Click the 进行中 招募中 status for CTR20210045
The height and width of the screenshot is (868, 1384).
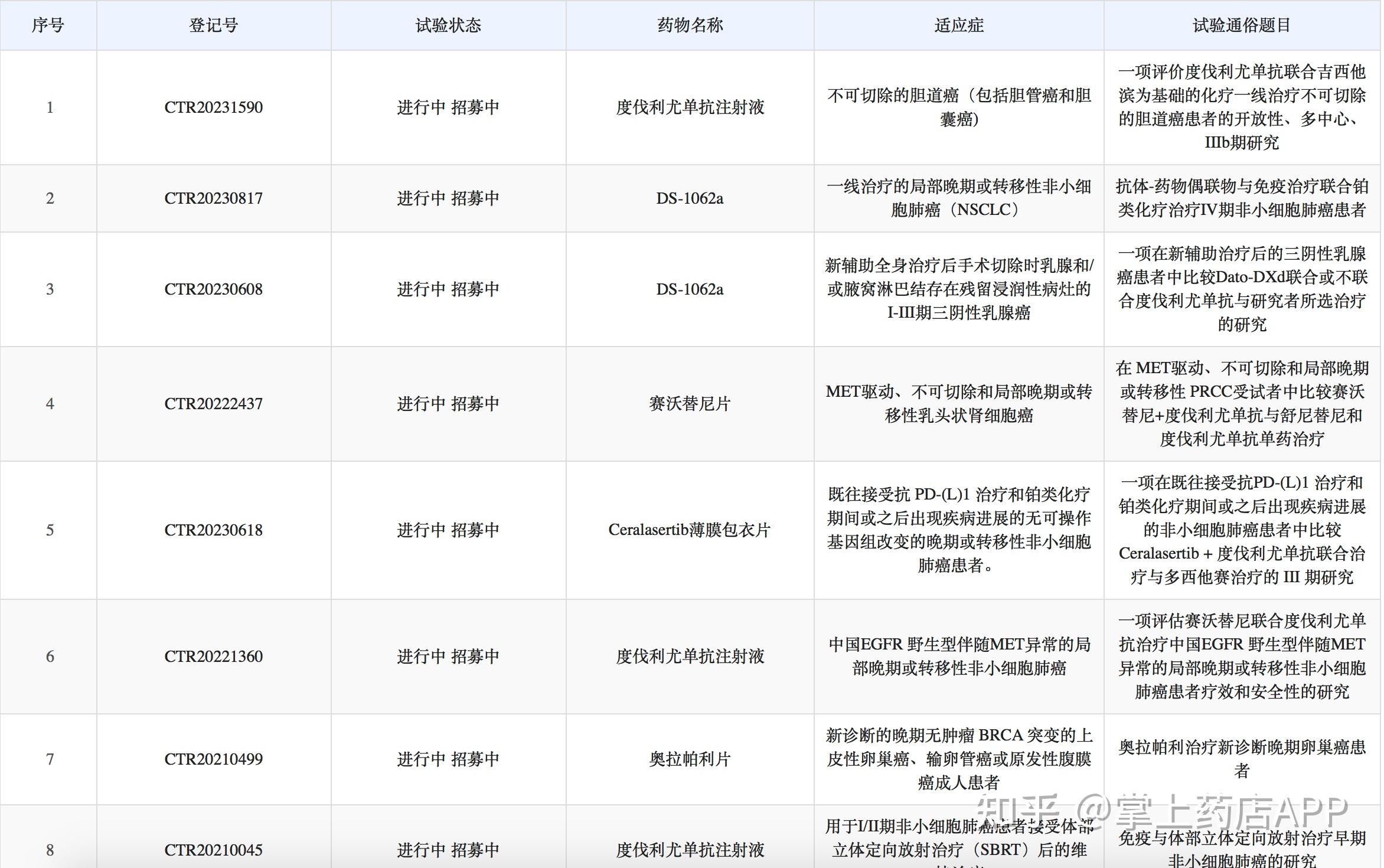(448, 850)
